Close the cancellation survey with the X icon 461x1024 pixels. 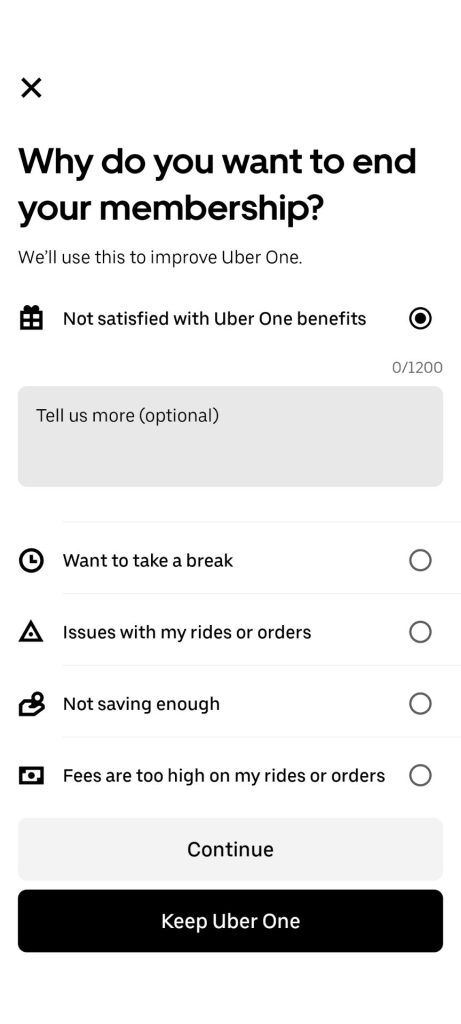click(x=31, y=87)
